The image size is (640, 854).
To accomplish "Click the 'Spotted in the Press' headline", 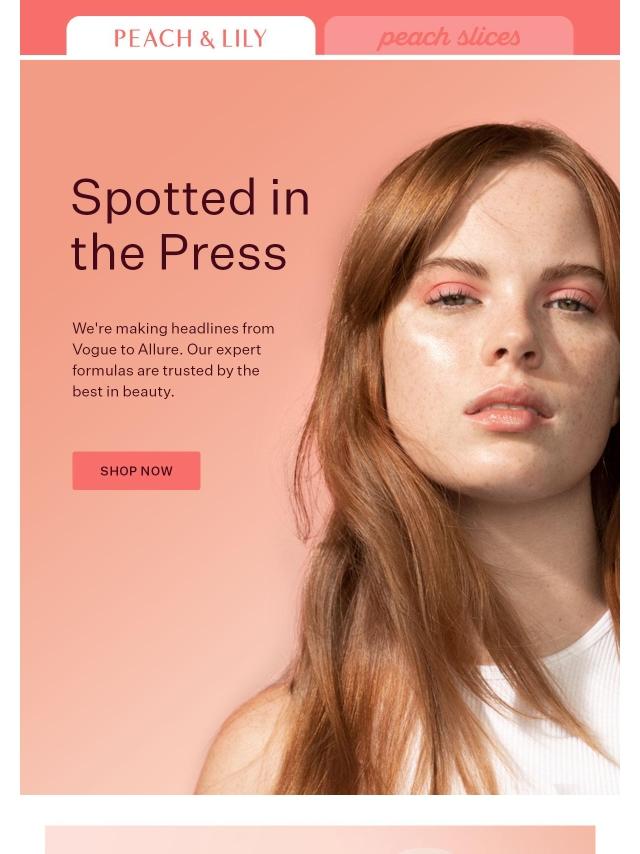I will (x=190, y=224).
